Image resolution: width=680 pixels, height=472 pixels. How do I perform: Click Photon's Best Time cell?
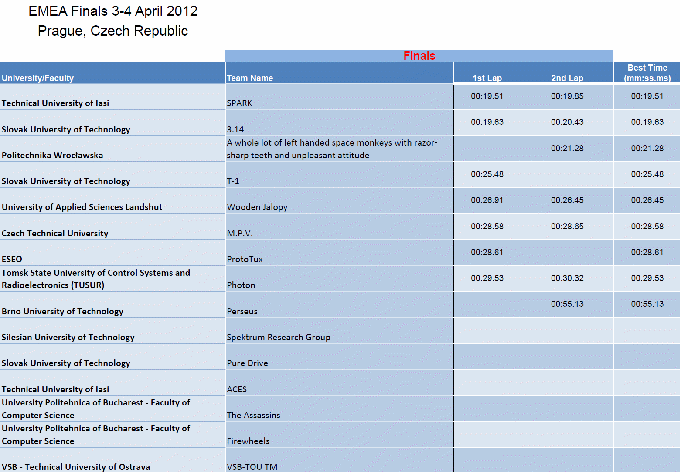(647, 279)
